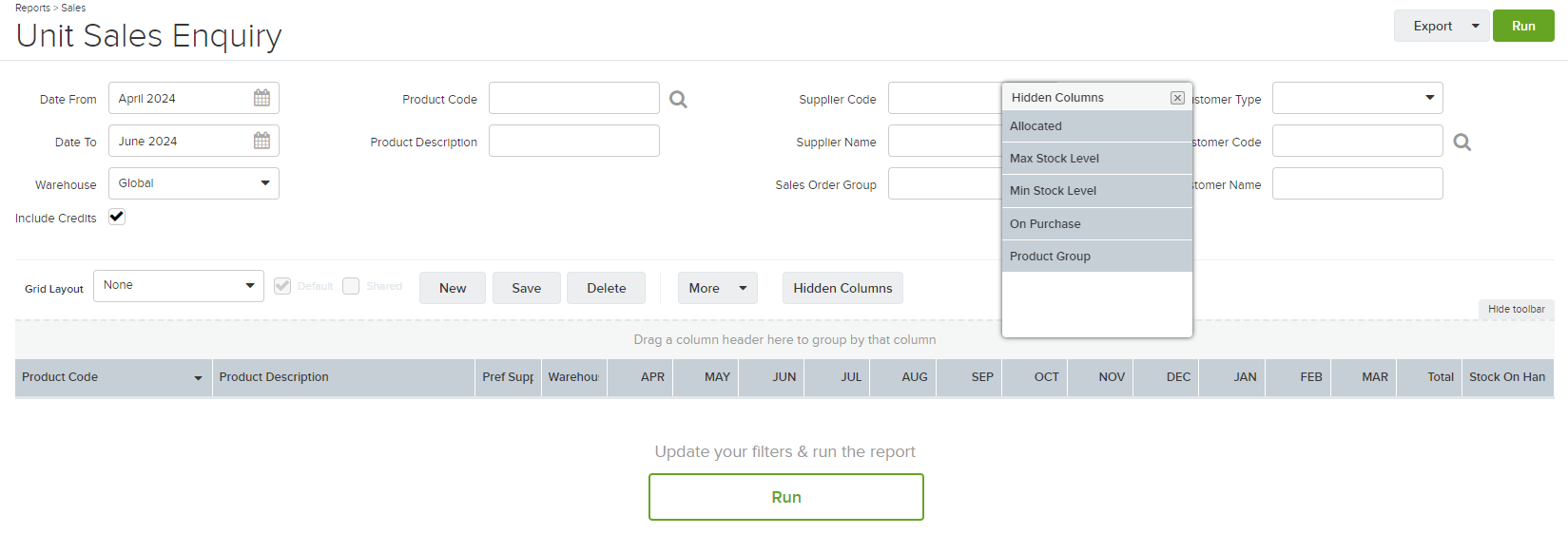Viewport: 1568px width, 534px height.
Task: Click the Hide toolbar link
Action: tap(1517, 309)
